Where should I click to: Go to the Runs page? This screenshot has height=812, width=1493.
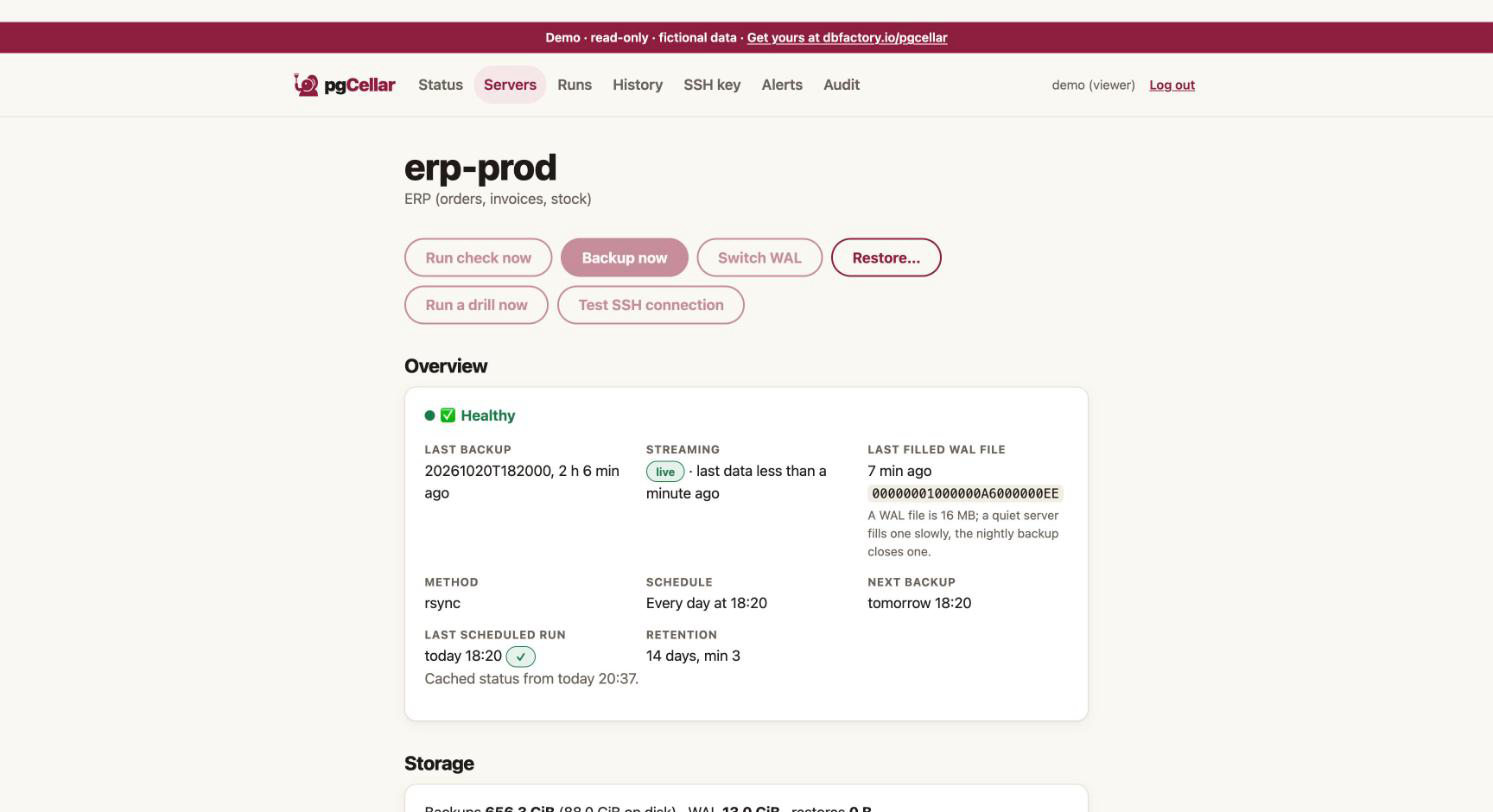coord(574,85)
